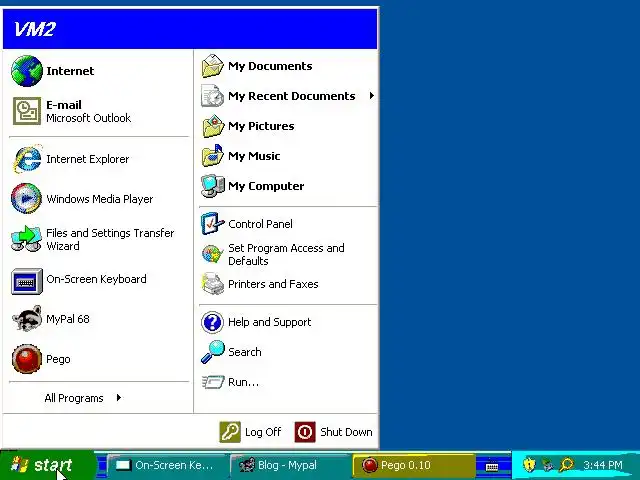Open Set Program Access and Defaults icon
The height and width of the screenshot is (480, 640).
click(x=213, y=254)
